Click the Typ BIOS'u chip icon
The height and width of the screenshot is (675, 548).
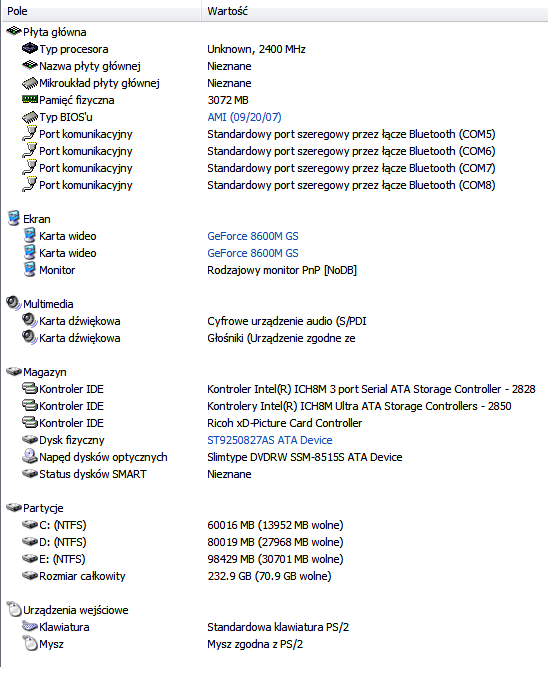pyautogui.click(x=30, y=117)
